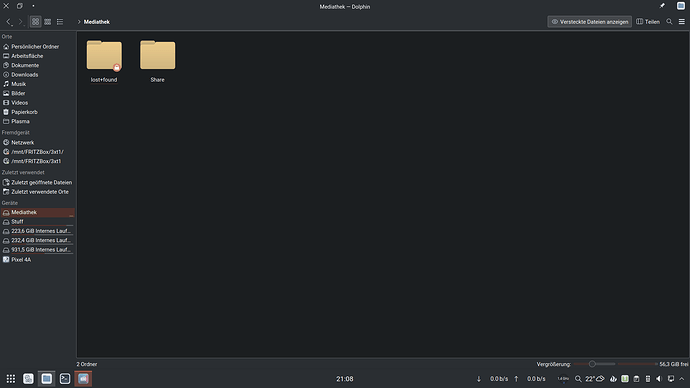Expand the breadcrumb chevron before Mediathek
Viewport: 690px width, 388px height.
tap(79, 22)
